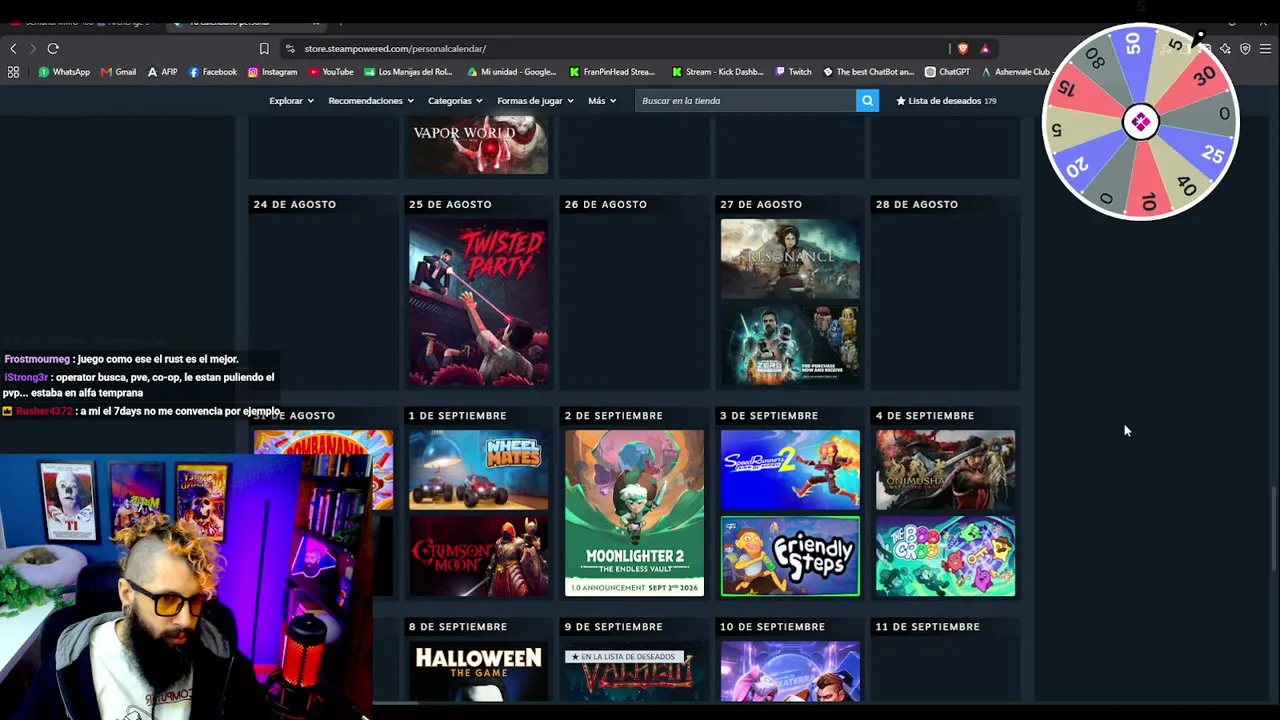This screenshot has width=1280, height=720.
Task: Open the Twisted Party game thumbnail
Action: 478,303
